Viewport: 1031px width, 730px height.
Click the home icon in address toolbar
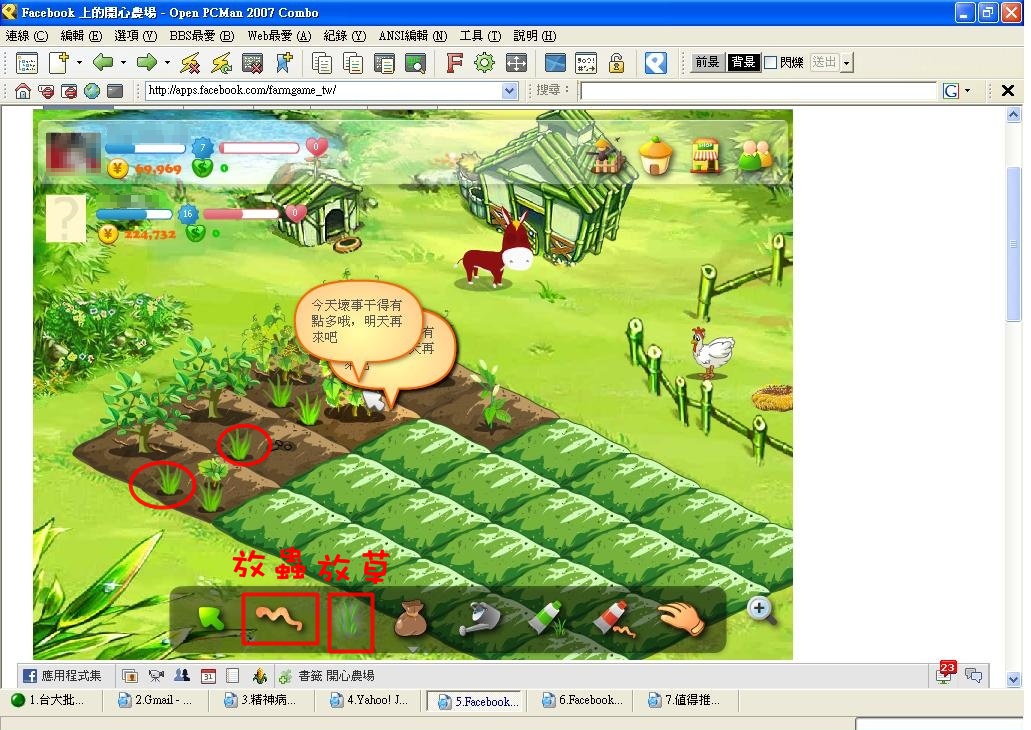click(22, 91)
